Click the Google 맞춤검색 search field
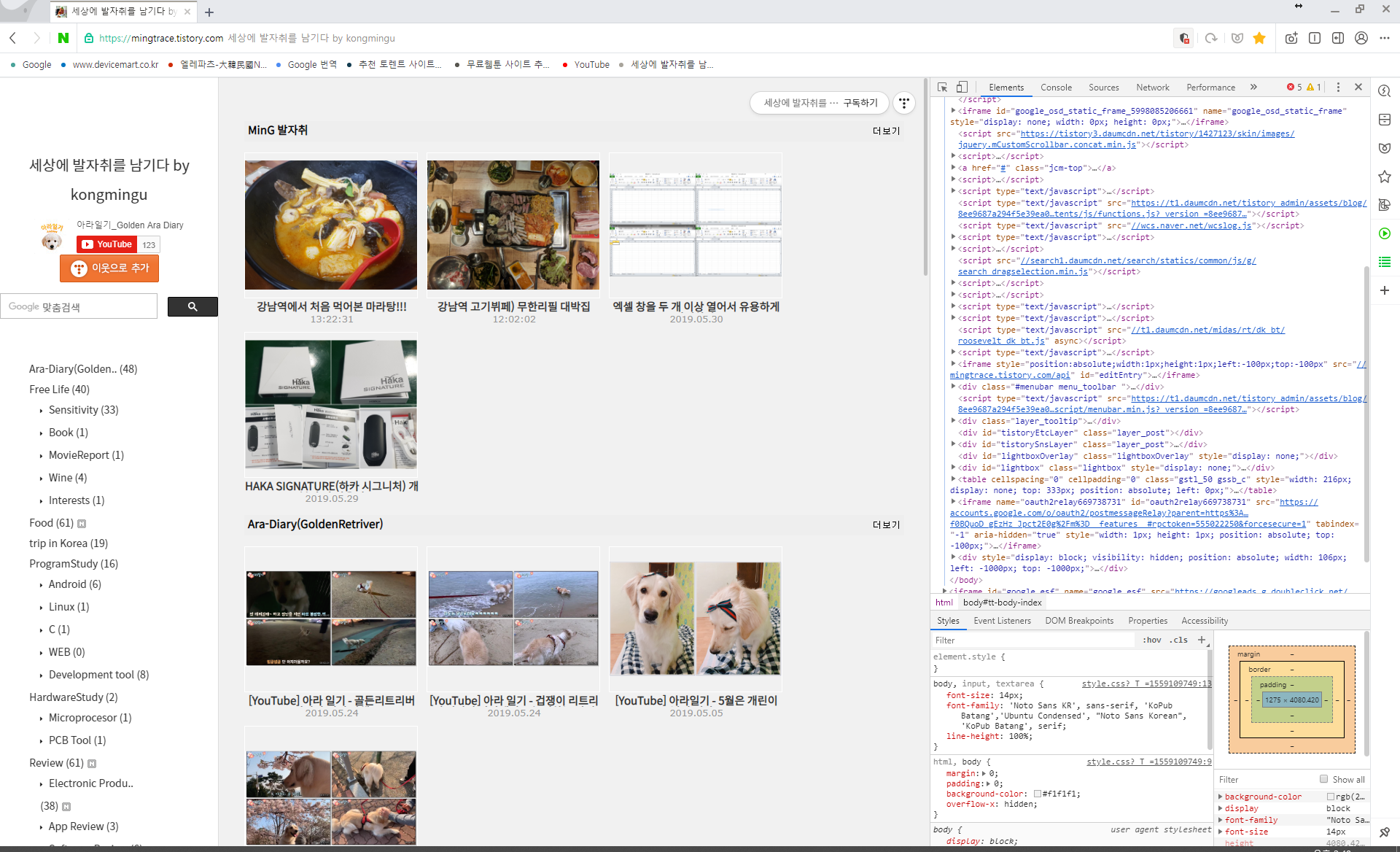1400x852 pixels. (x=79, y=306)
